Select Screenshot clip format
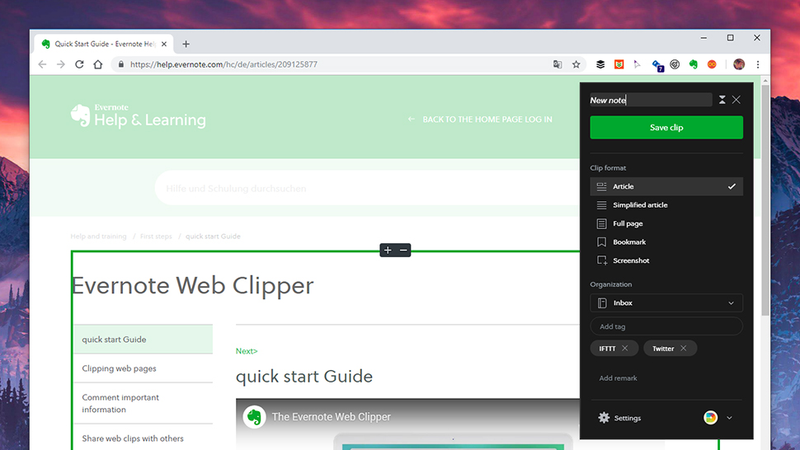The width and height of the screenshot is (800, 450). 666,260
